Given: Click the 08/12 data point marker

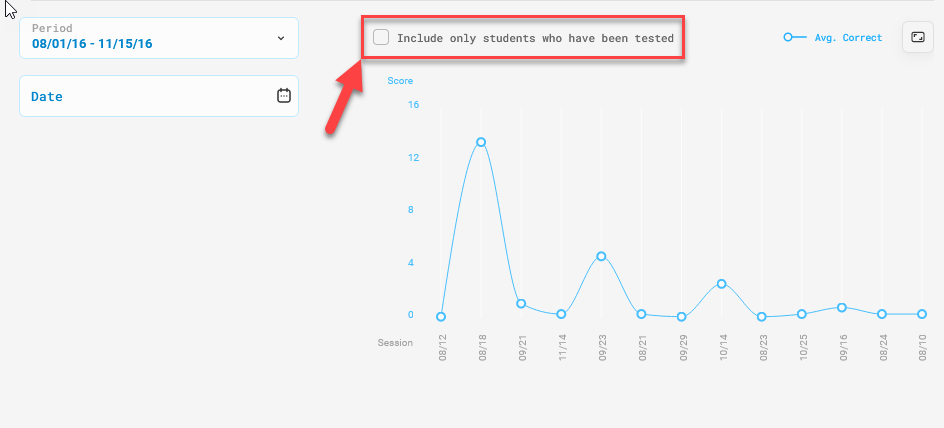Looking at the screenshot, I should tap(441, 317).
